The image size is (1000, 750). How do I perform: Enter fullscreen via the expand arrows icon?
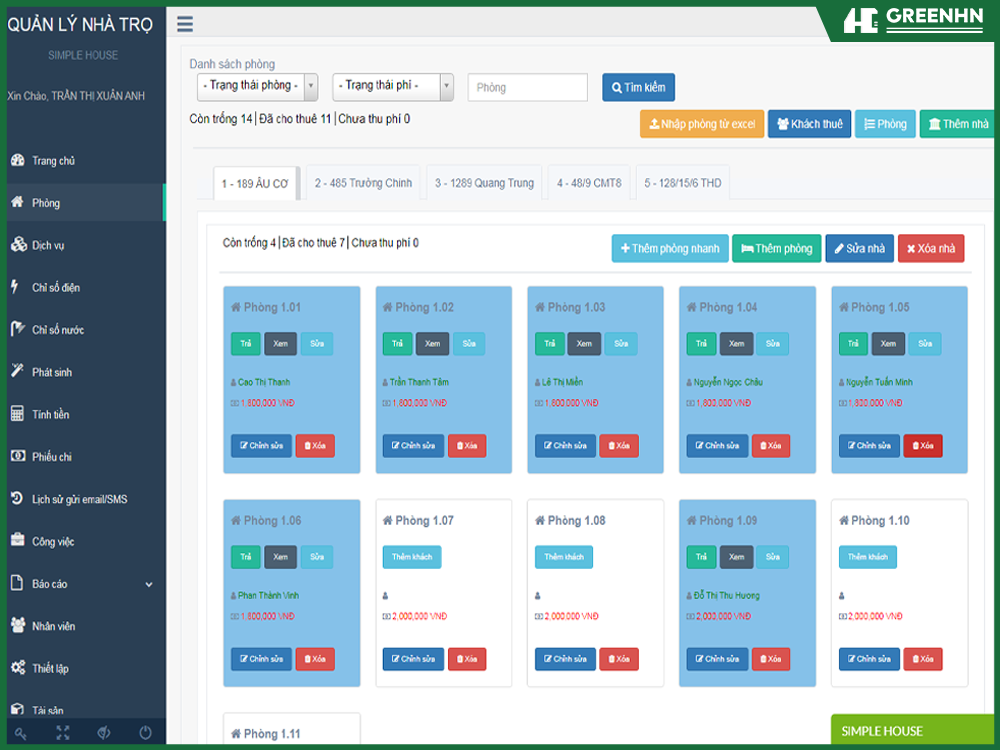coord(63,733)
